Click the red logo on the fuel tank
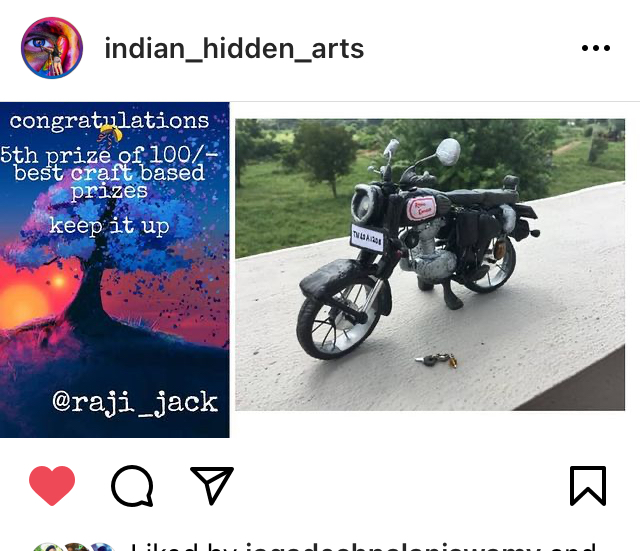The width and height of the screenshot is (640, 551). pyautogui.click(x=422, y=208)
